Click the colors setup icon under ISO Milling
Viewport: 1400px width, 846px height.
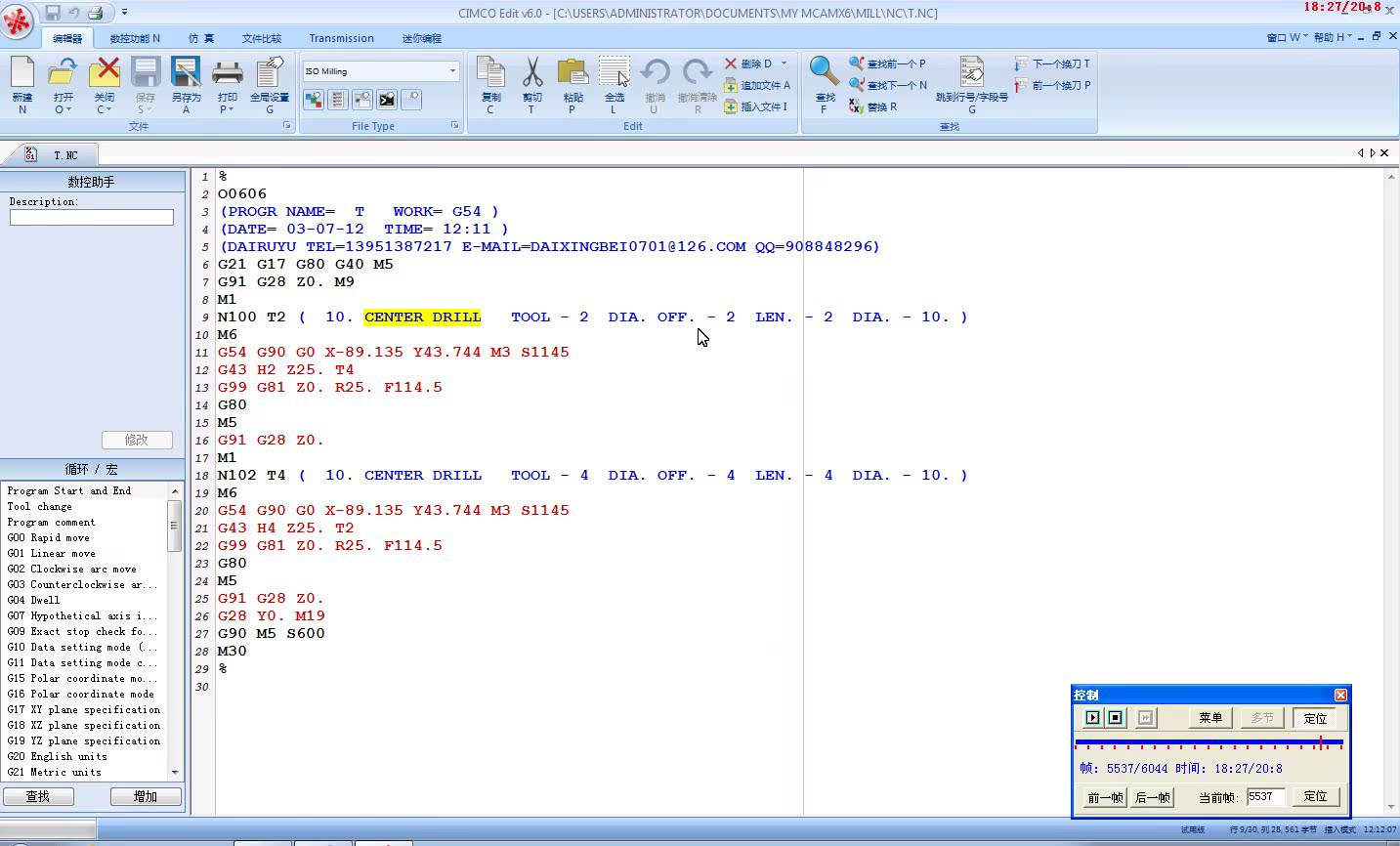point(314,99)
